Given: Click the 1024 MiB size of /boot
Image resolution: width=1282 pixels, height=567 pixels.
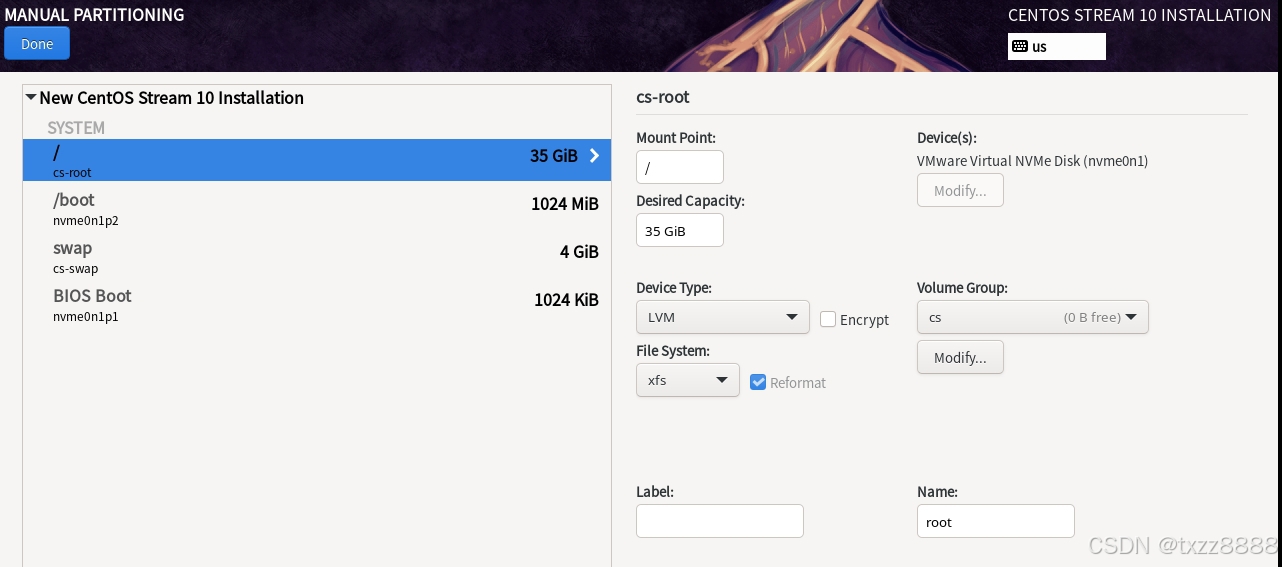Looking at the screenshot, I should [x=565, y=204].
